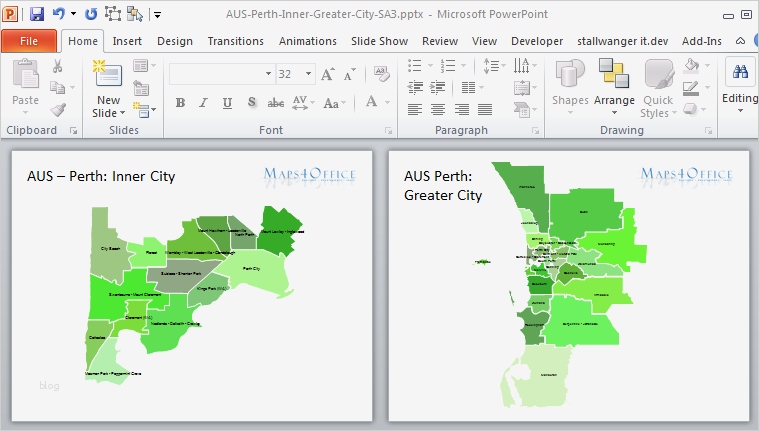
Task: Toggle italic formatting
Action: pyautogui.click(x=203, y=102)
